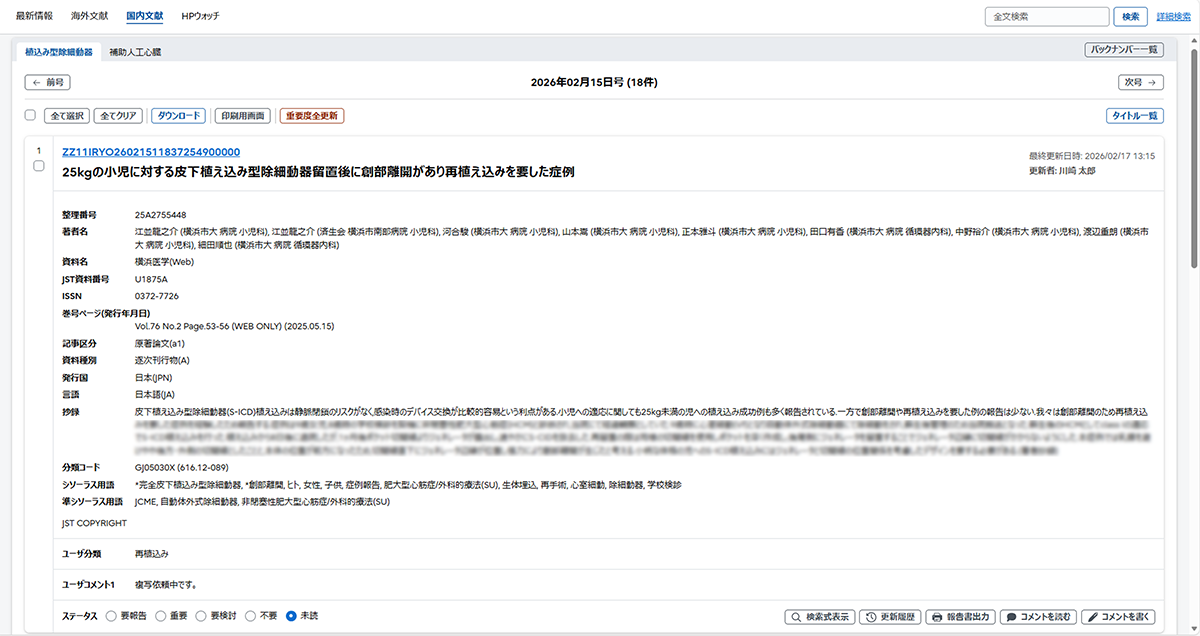Switch to 海外文献 menu
The height and width of the screenshot is (636, 1200).
coord(90,17)
